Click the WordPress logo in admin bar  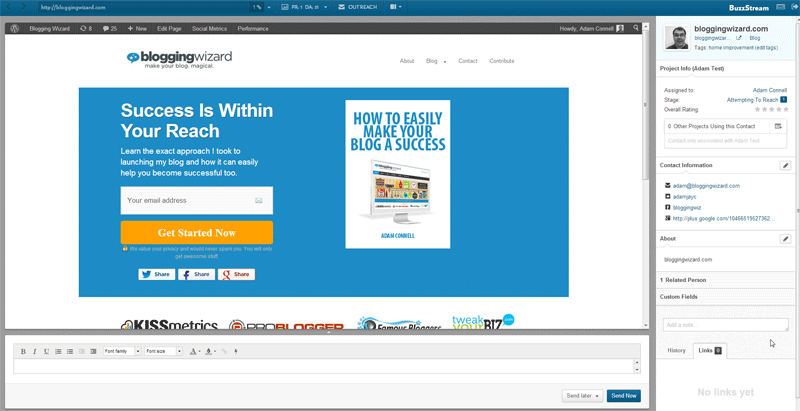[15, 29]
